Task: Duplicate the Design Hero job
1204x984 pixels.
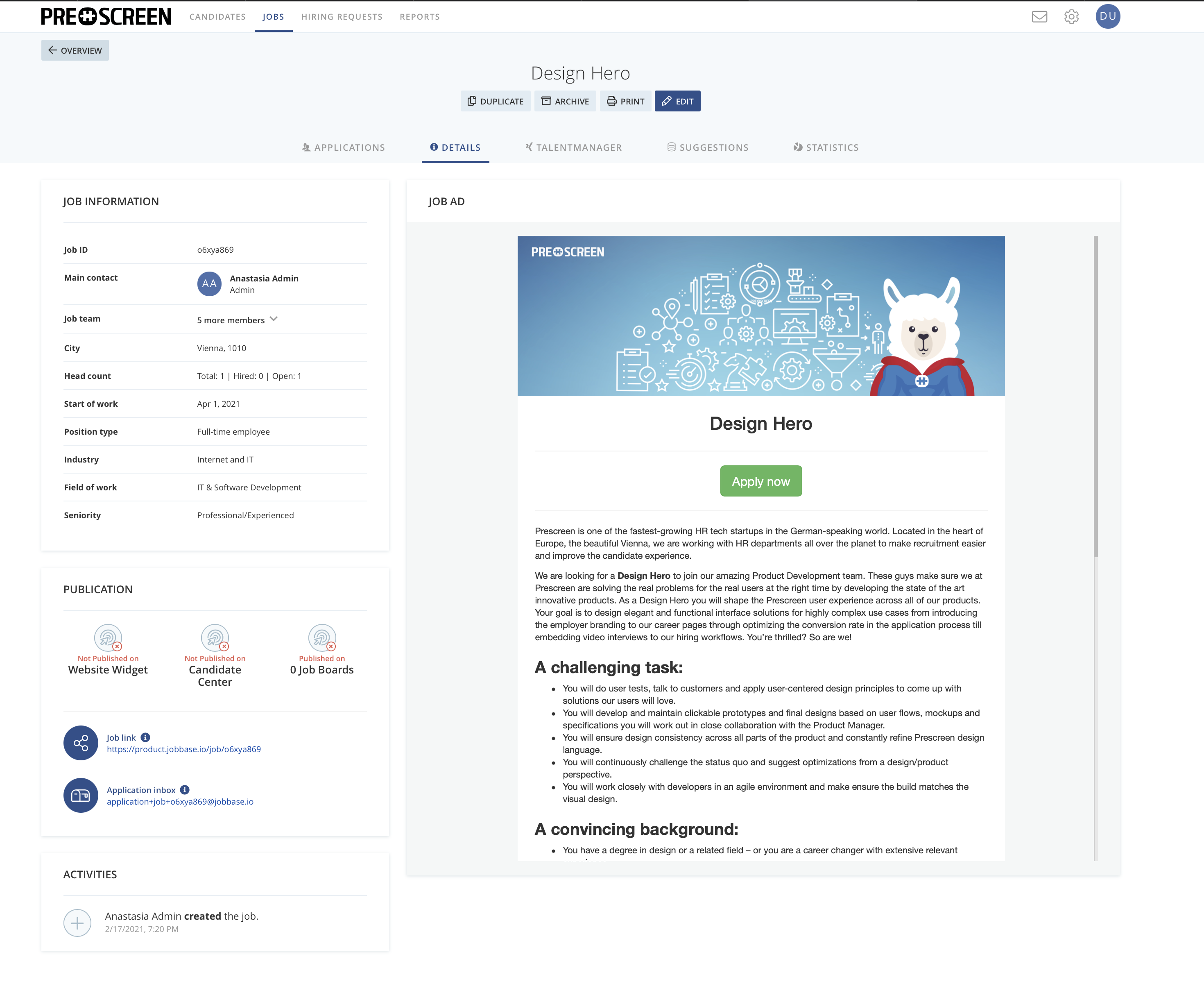Action: coord(495,101)
